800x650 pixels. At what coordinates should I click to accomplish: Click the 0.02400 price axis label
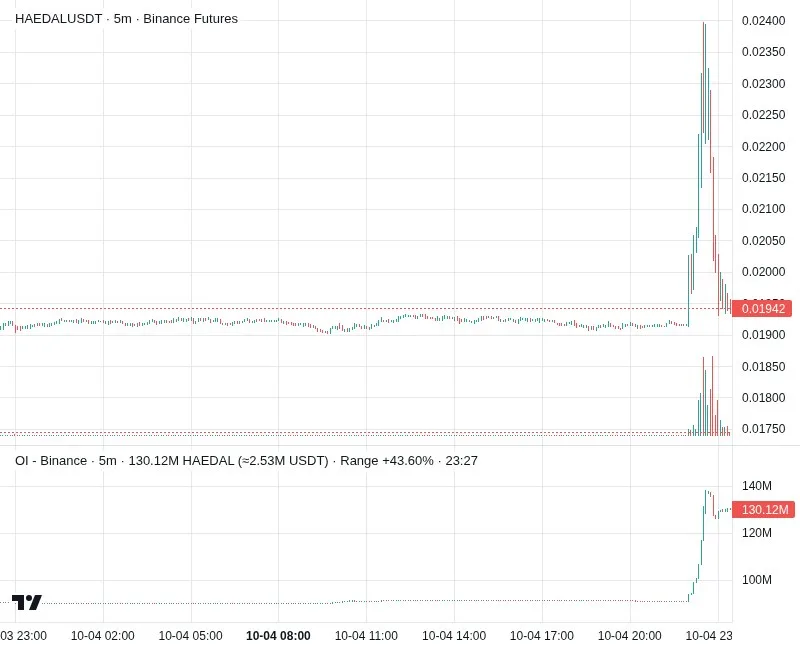pyautogui.click(x=763, y=21)
